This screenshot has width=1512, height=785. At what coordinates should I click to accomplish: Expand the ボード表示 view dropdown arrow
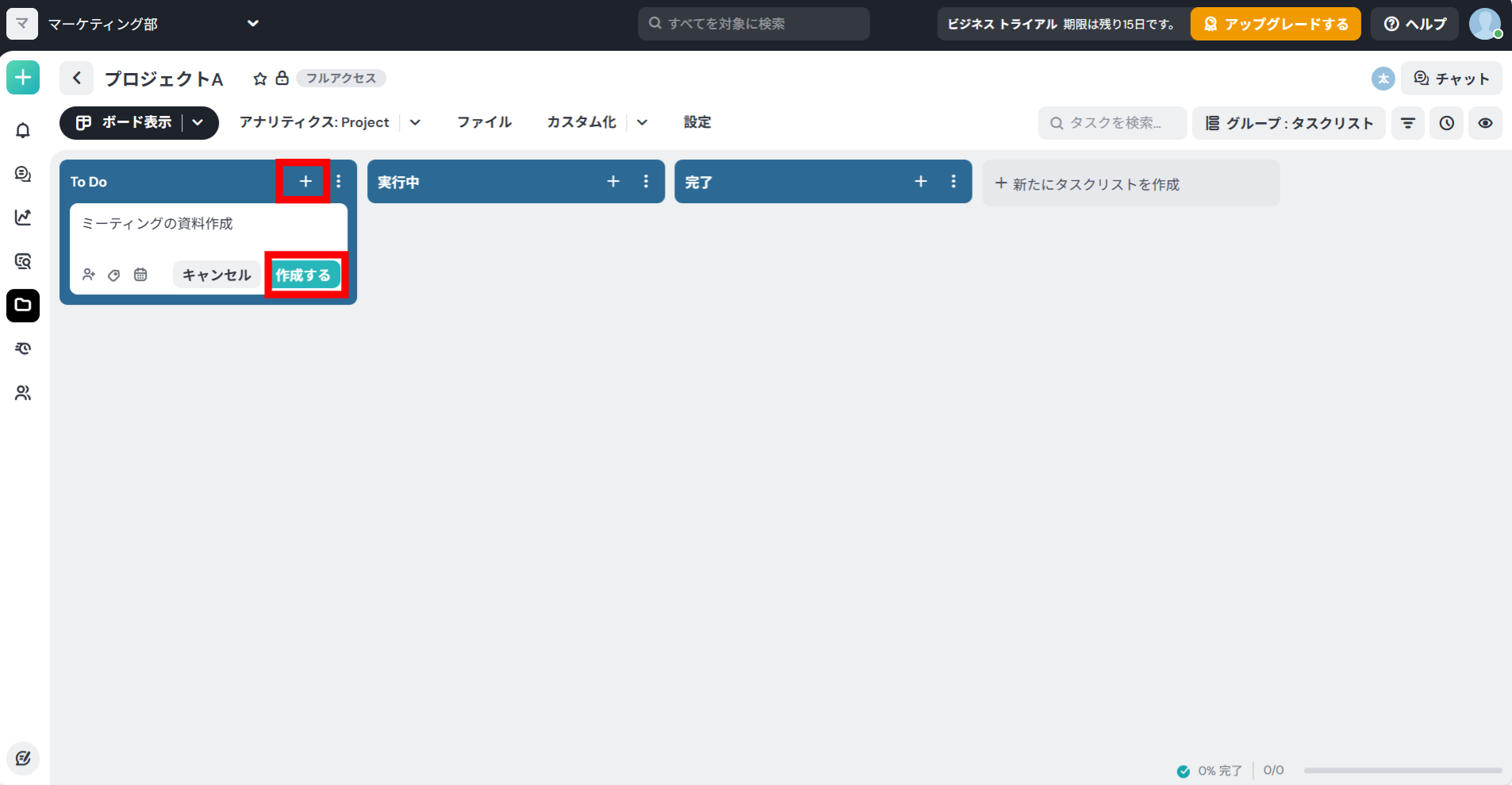coord(198,122)
